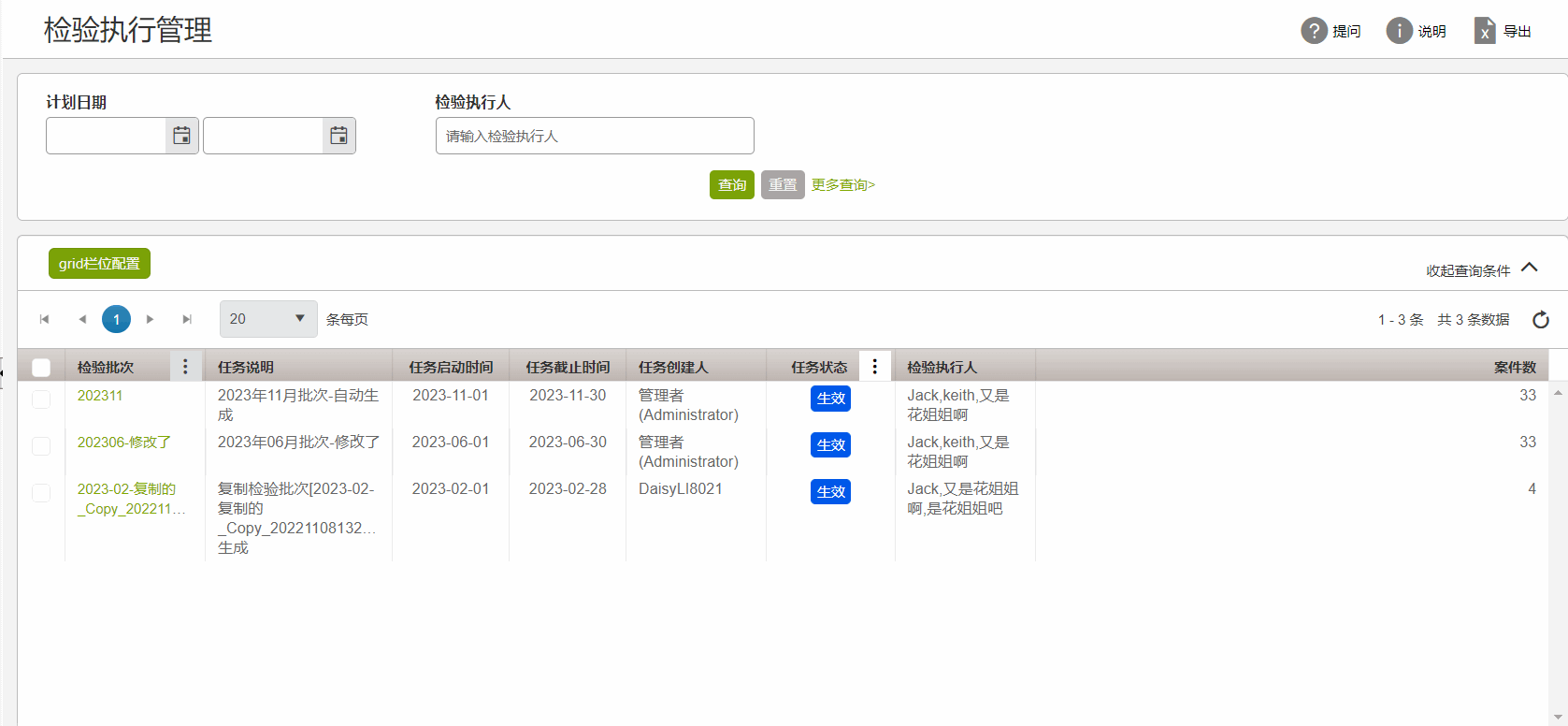The height and width of the screenshot is (726, 1568).
Task: Click the 提问 question mark icon
Action: click(1314, 31)
